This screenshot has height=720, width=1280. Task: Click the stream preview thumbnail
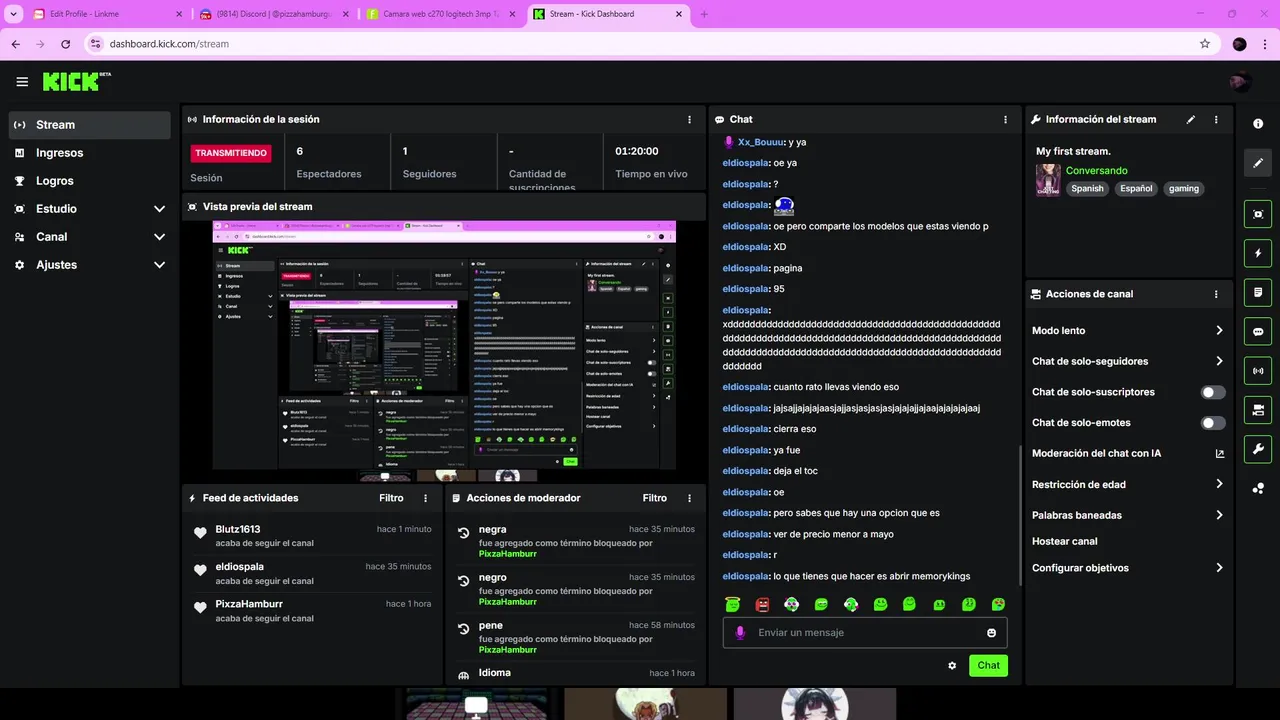pyautogui.click(x=444, y=345)
